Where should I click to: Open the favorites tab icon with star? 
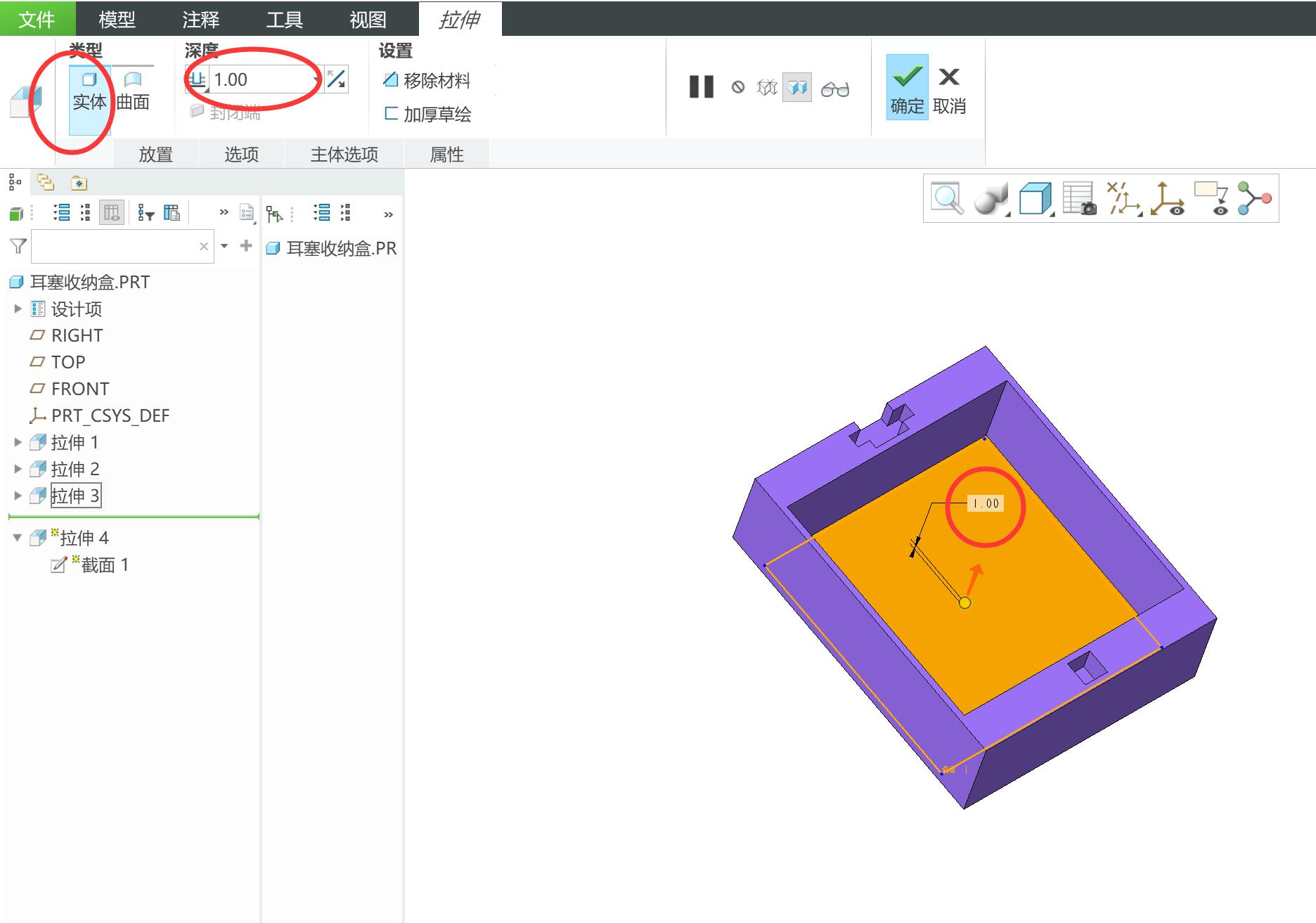(x=79, y=183)
